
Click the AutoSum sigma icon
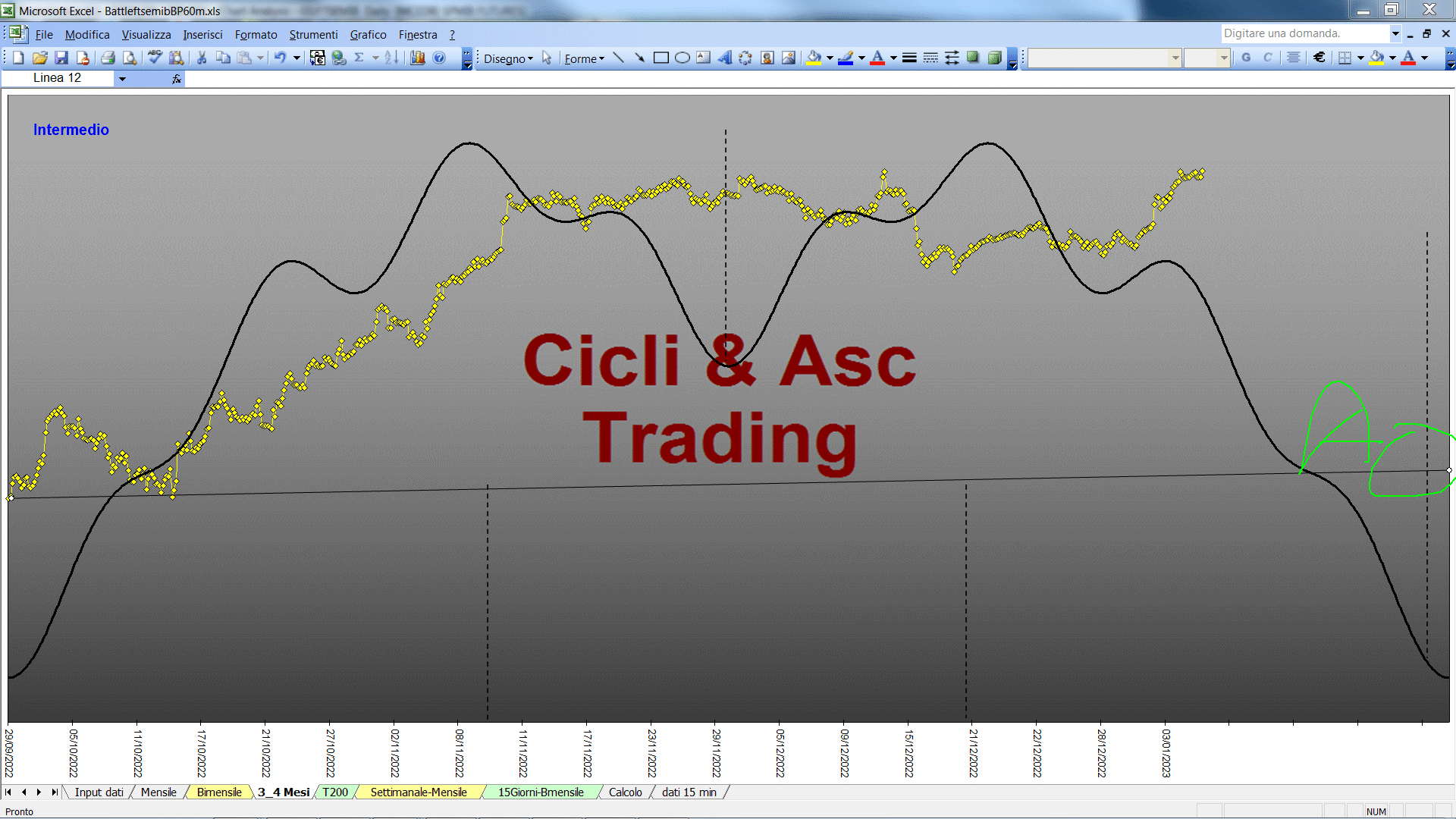point(359,58)
